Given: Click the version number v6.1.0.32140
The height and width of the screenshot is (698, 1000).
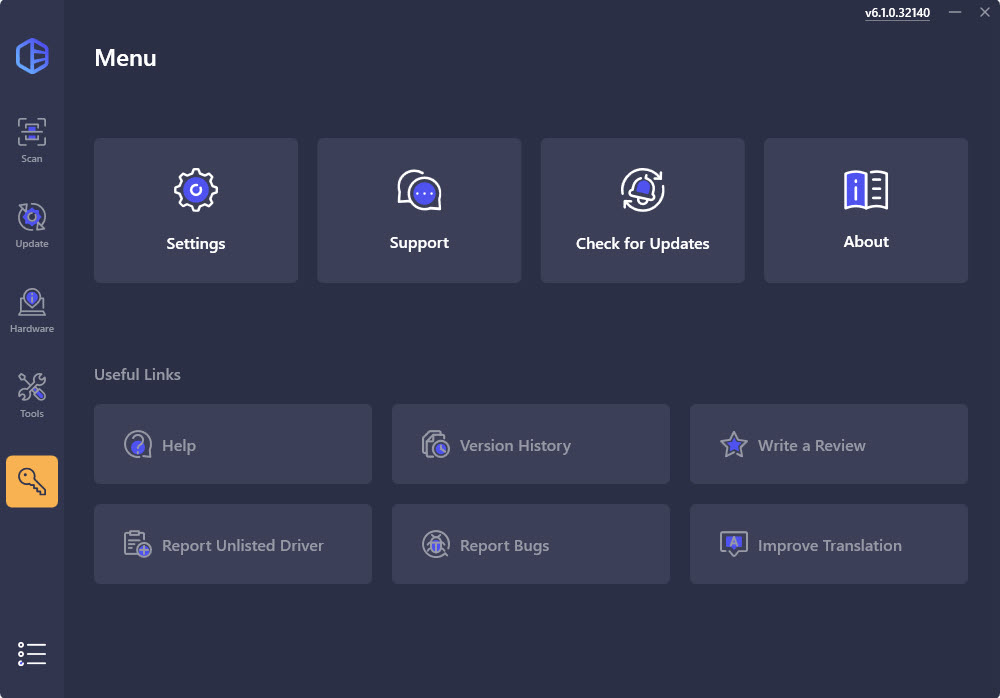Looking at the screenshot, I should coord(897,13).
